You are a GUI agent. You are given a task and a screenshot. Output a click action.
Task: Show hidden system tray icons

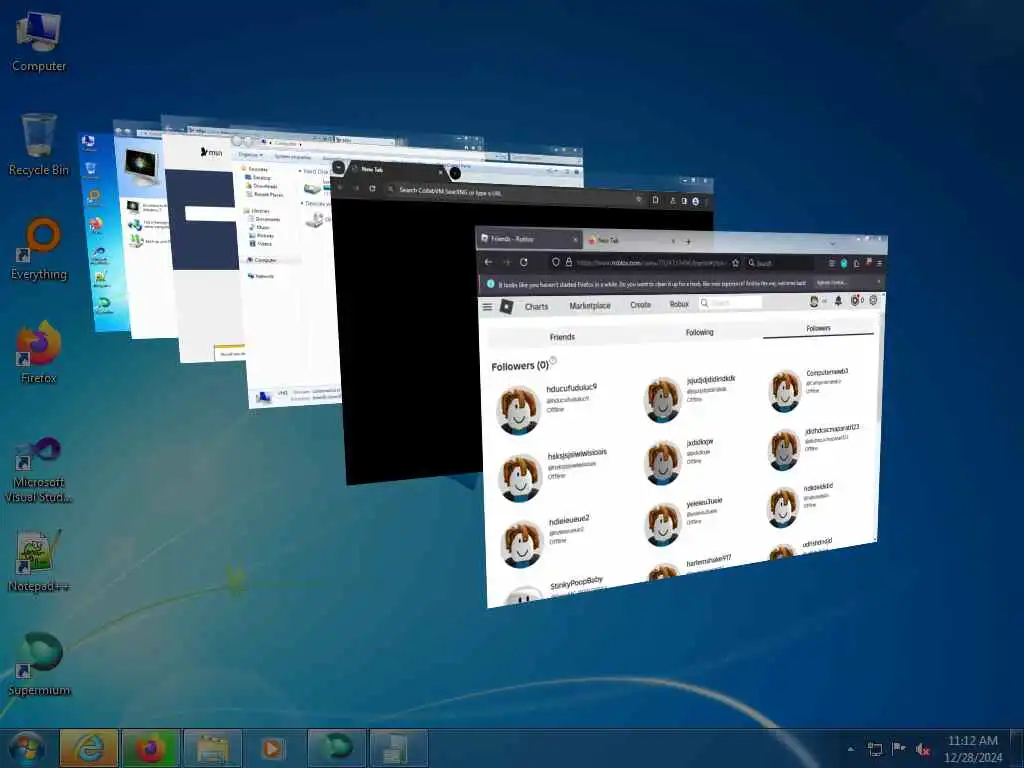pos(850,749)
